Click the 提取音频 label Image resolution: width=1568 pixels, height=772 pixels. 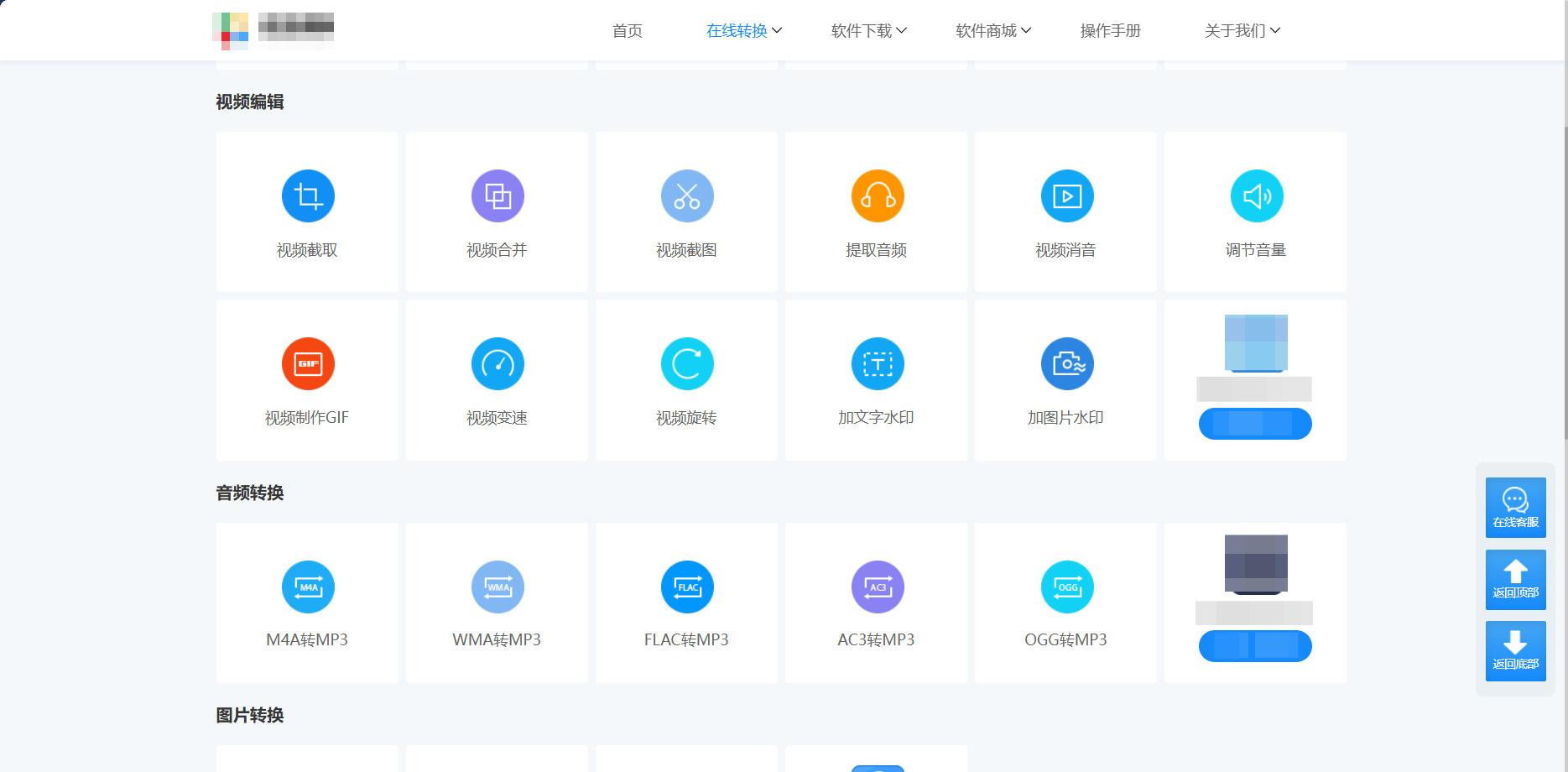click(x=876, y=250)
